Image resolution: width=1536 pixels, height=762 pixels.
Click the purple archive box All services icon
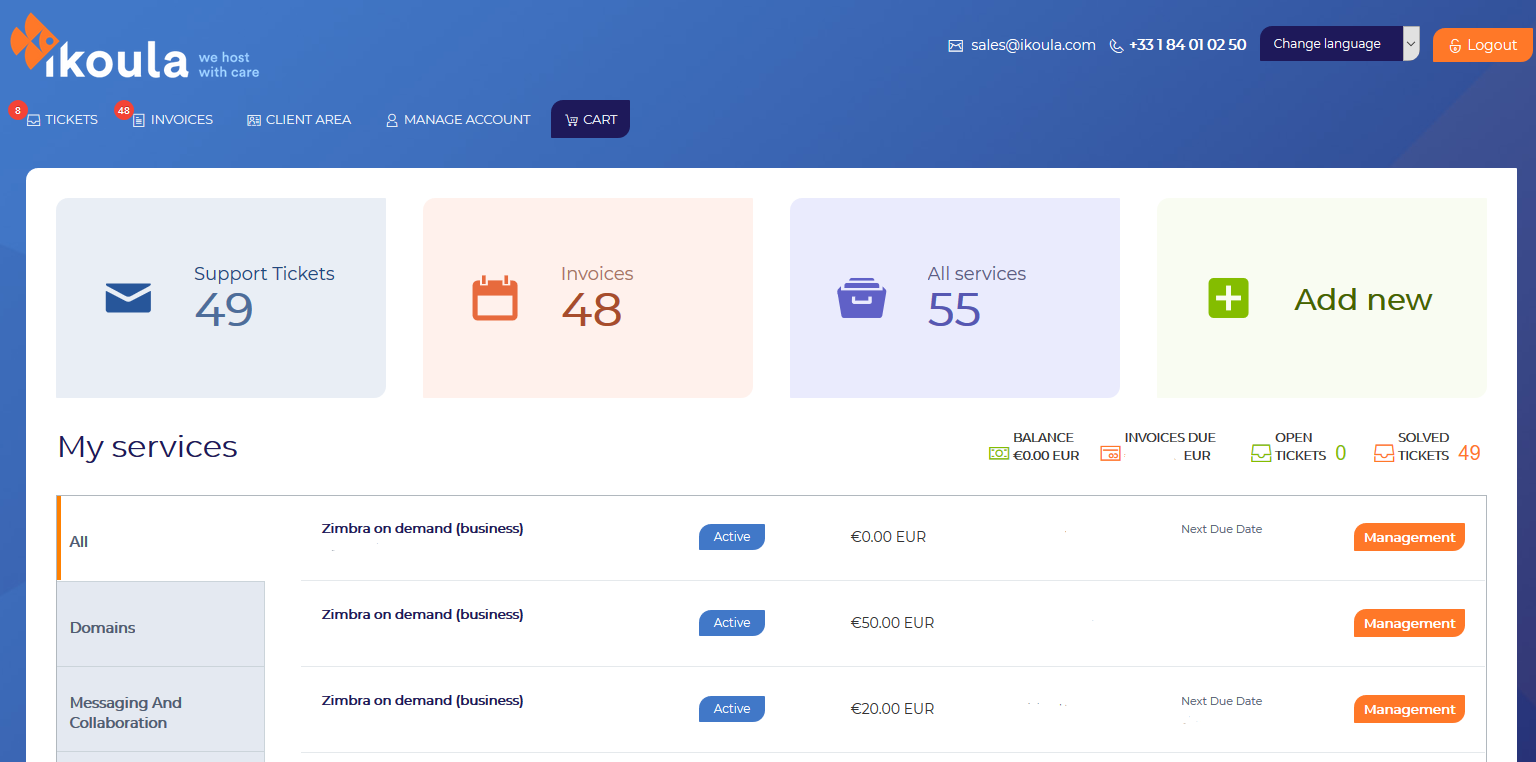pyautogui.click(x=861, y=298)
